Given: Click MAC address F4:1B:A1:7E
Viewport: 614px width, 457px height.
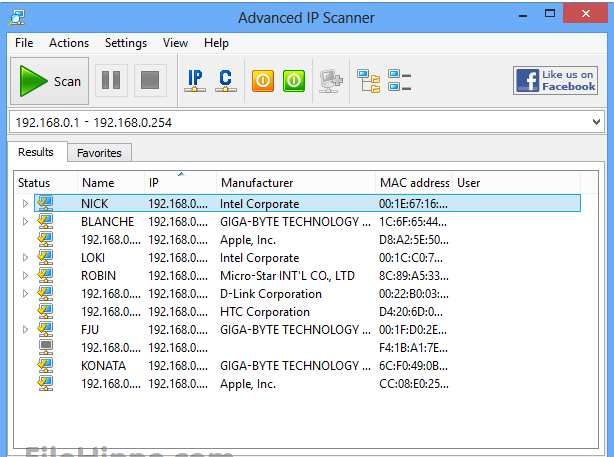Looking at the screenshot, I should click(x=413, y=348).
